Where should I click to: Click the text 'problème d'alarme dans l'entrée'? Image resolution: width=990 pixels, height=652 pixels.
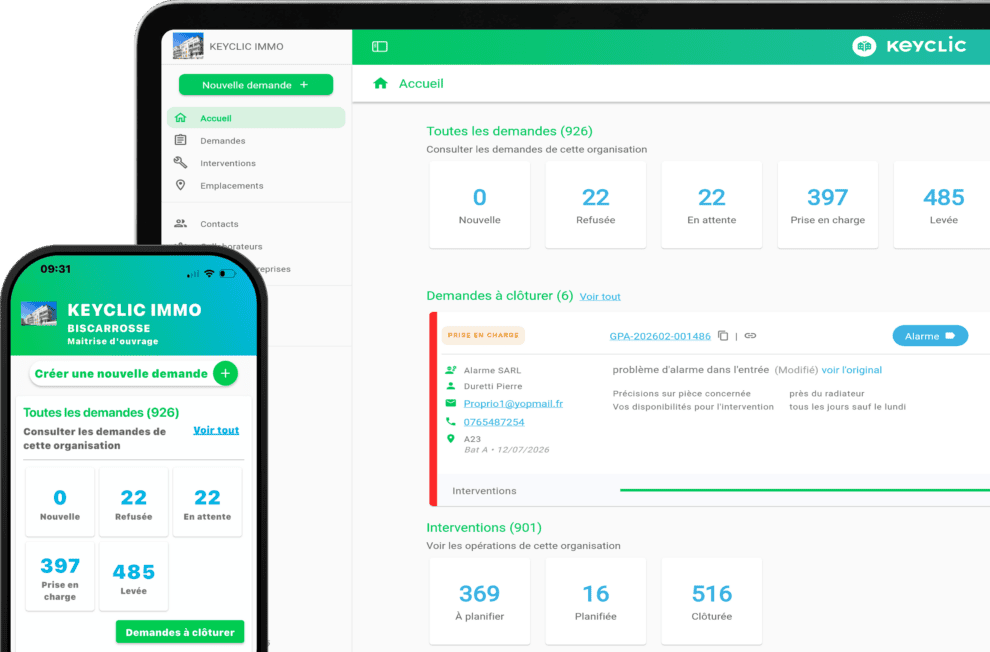pos(691,370)
